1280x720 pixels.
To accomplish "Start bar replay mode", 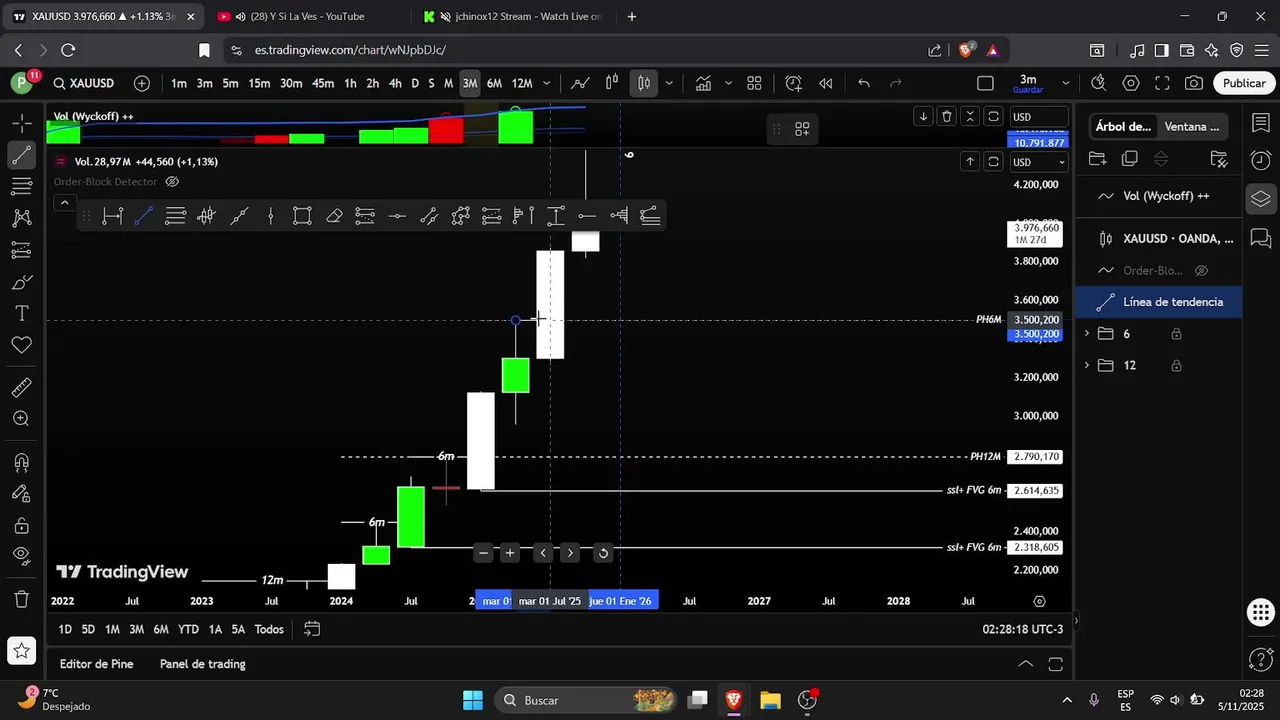I will click(826, 83).
